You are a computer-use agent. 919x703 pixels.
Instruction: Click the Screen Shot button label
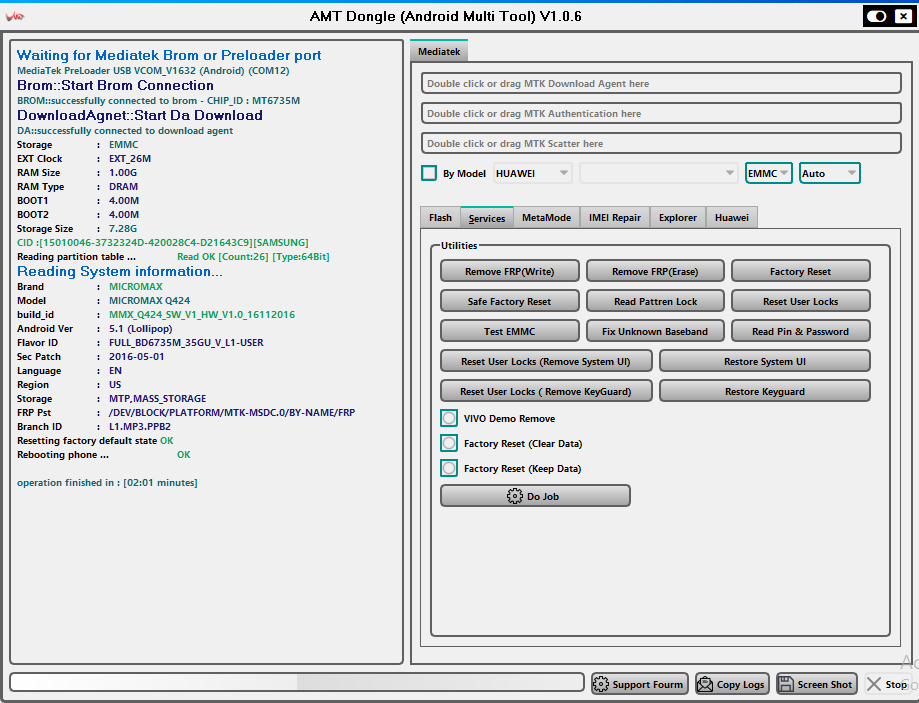[825, 684]
